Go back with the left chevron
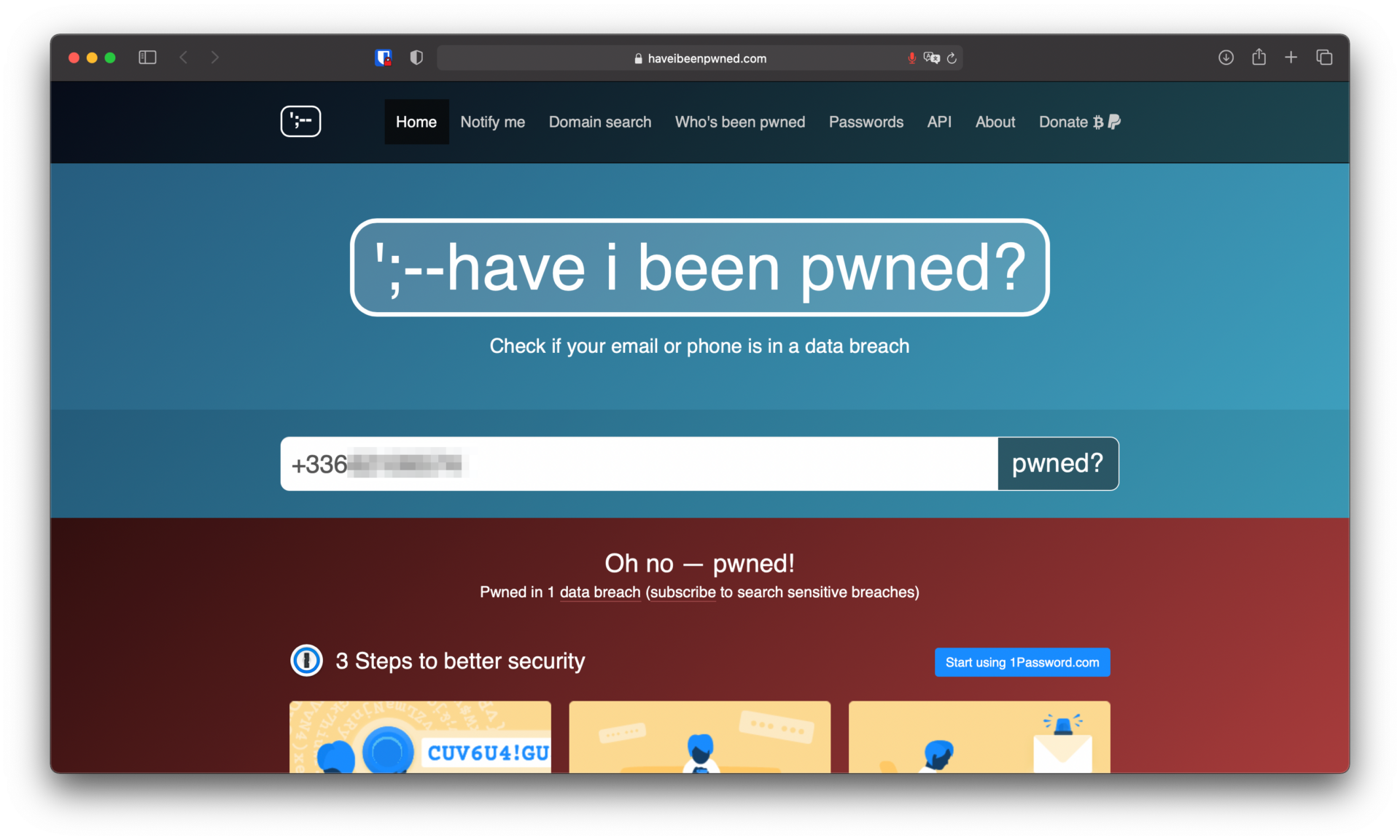The height and width of the screenshot is (840, 1400). 184,58
